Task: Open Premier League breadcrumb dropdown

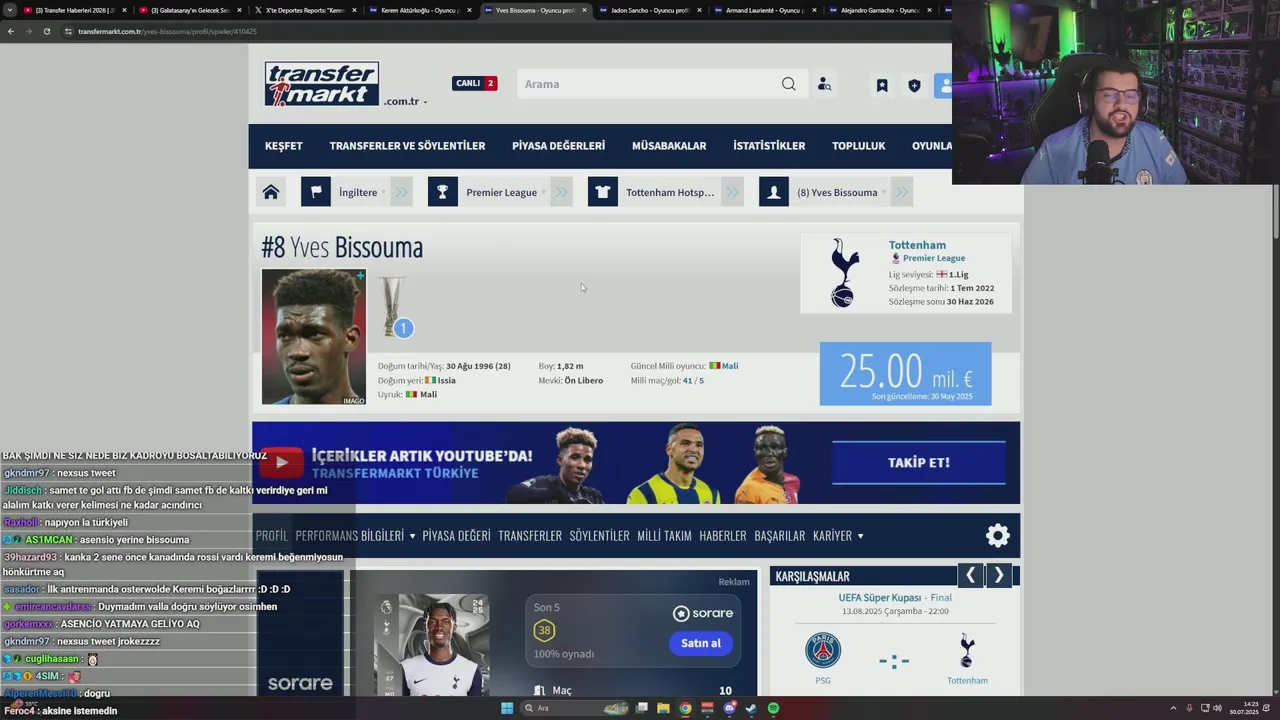Action: point(505,192)
